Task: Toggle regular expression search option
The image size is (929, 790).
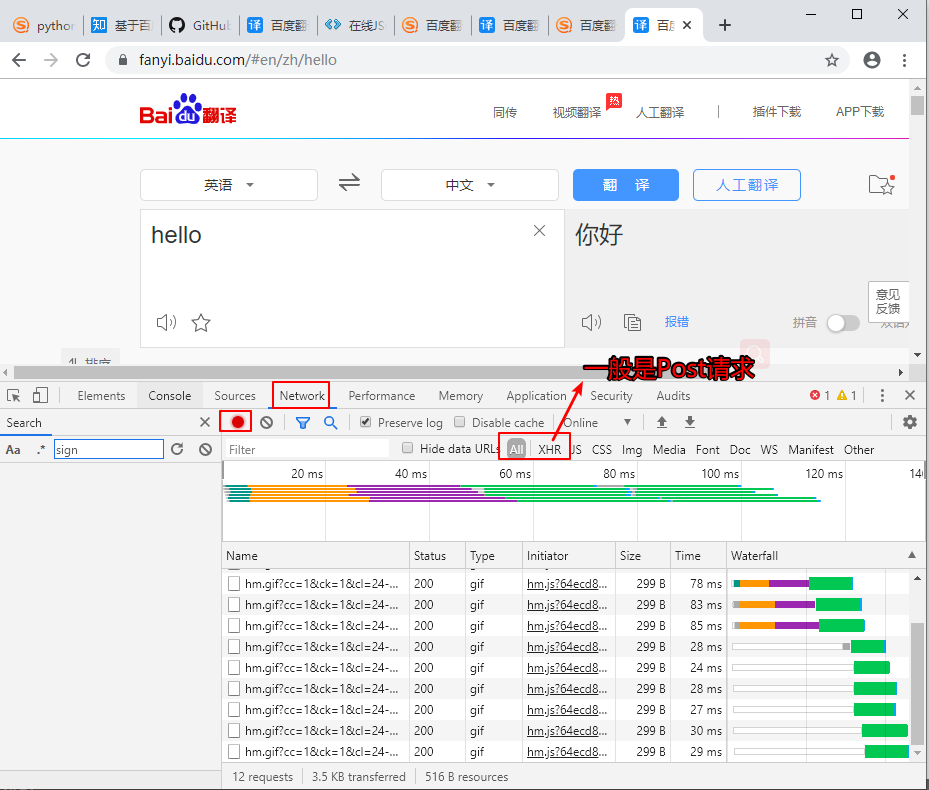Action: click(x=40, y=449)
